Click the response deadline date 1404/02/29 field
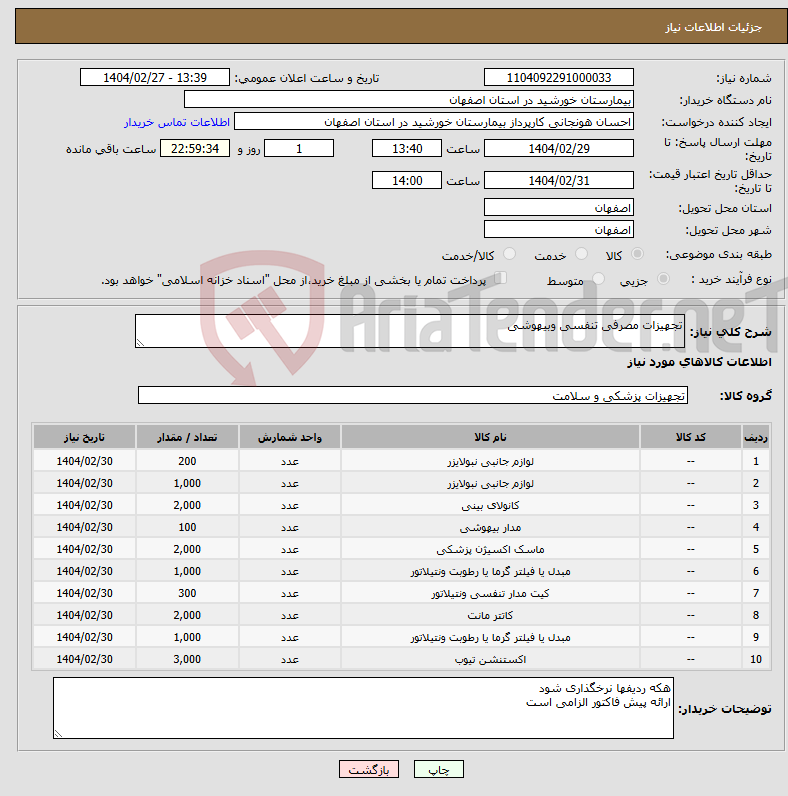 (559, 148)
